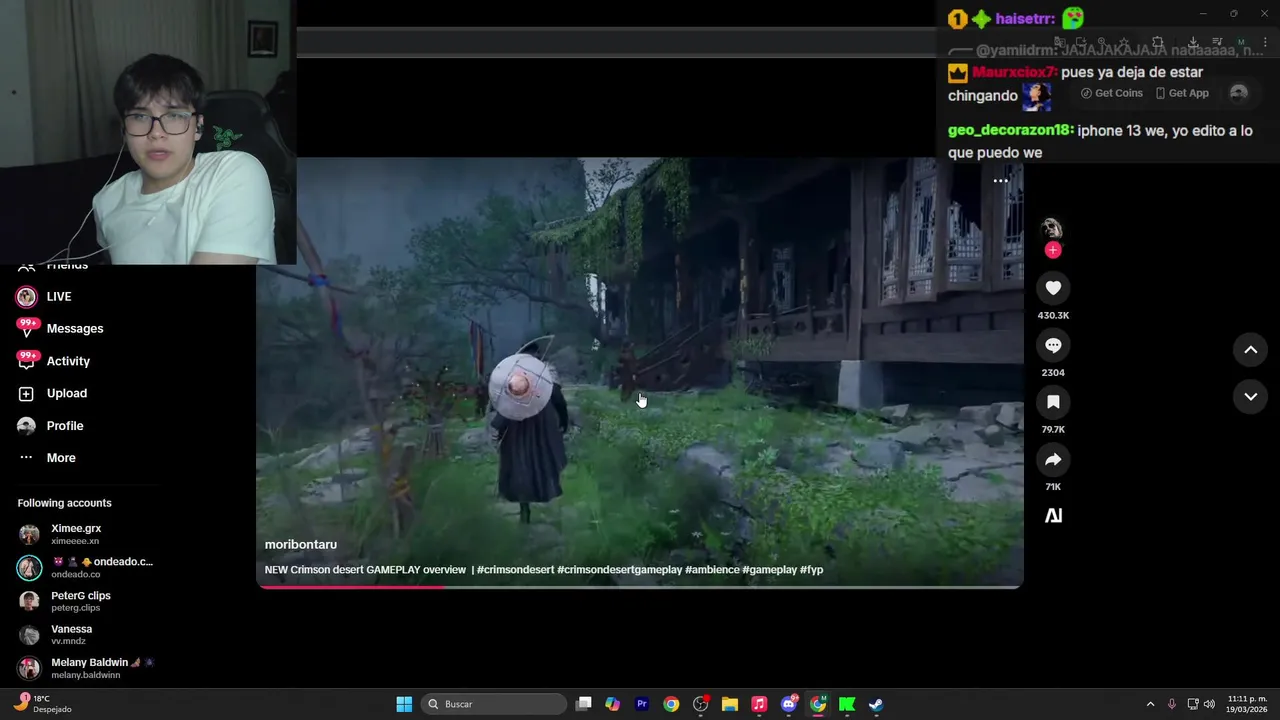Expand the system tray hidden icons chevron
Screen dimensions: 1280x720
[1150, 704]
